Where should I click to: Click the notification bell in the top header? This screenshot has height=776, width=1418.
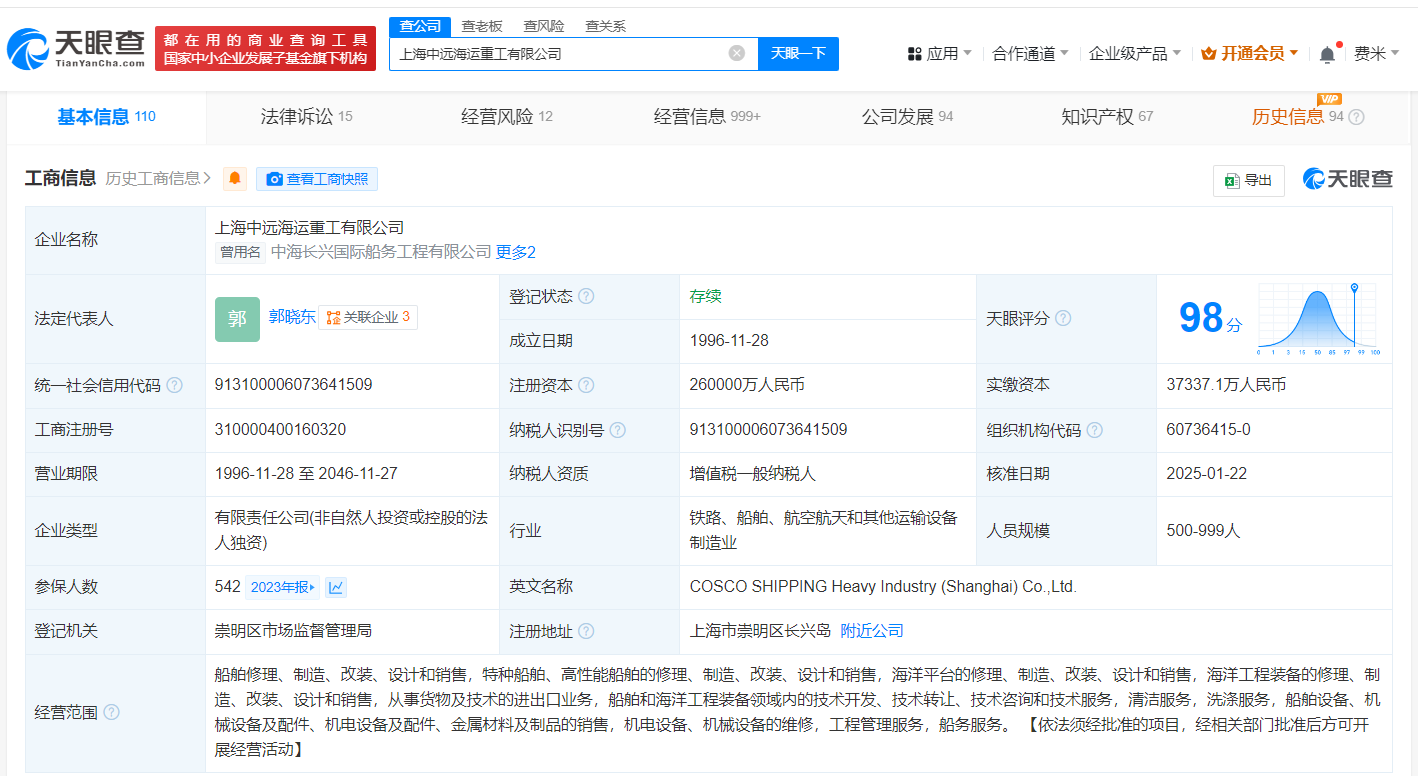coord(1327,54)
